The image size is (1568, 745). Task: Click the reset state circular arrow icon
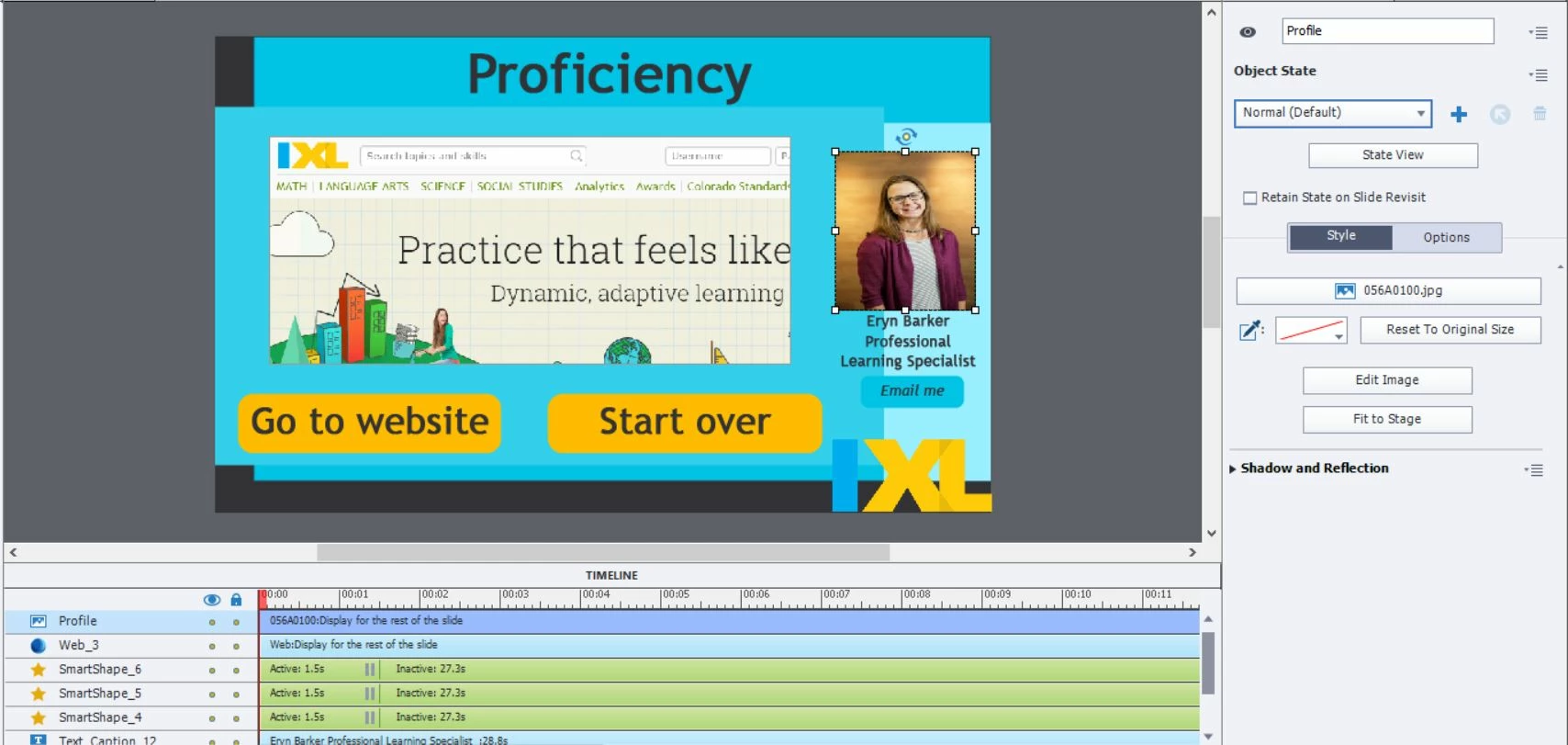1500,114
